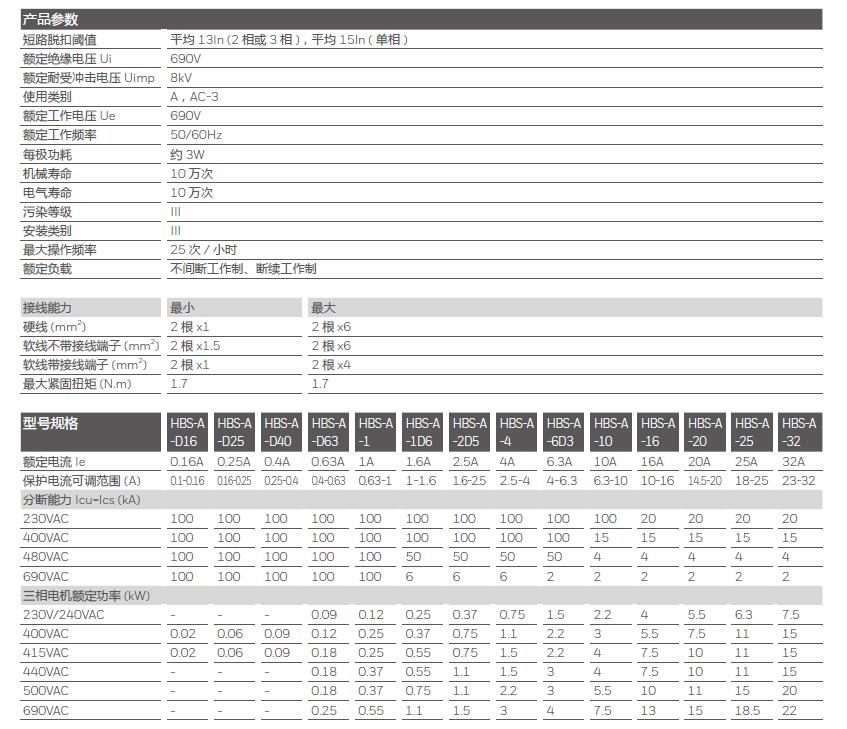Select the HBS-A-1 model column header
The image size is (847, 729).
point(375,432)
